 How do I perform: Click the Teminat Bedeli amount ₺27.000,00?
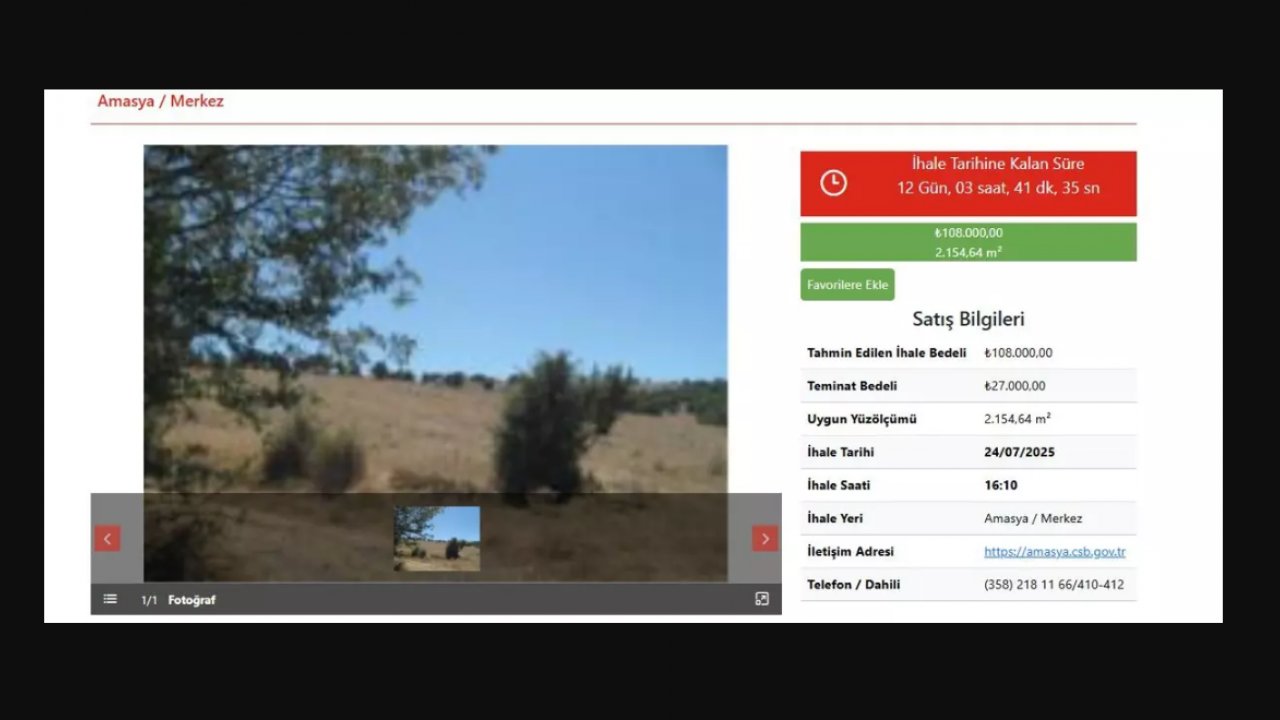click(x=1014, y=386)
